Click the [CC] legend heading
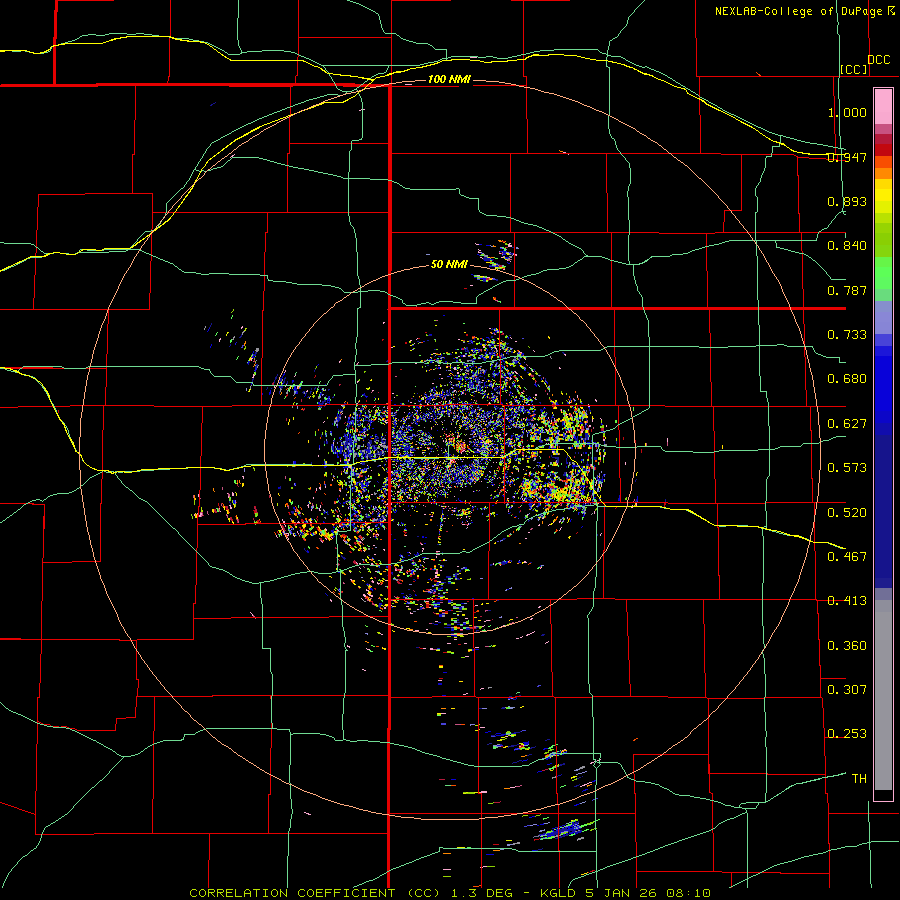The width and height of the screenshot is (900, 900). 854,69
